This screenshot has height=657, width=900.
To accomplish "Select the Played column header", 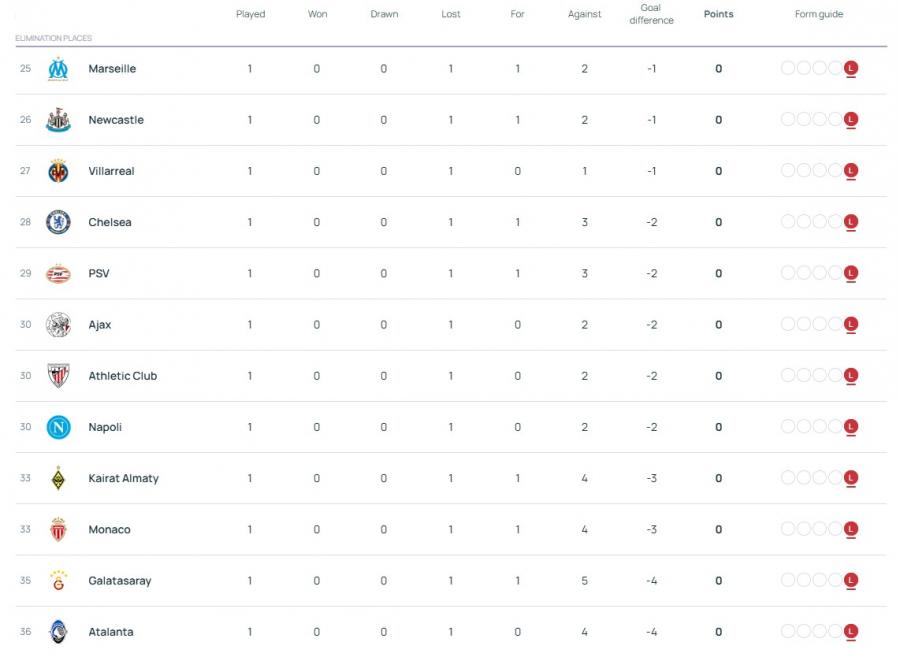I will [x=250, y=14].
